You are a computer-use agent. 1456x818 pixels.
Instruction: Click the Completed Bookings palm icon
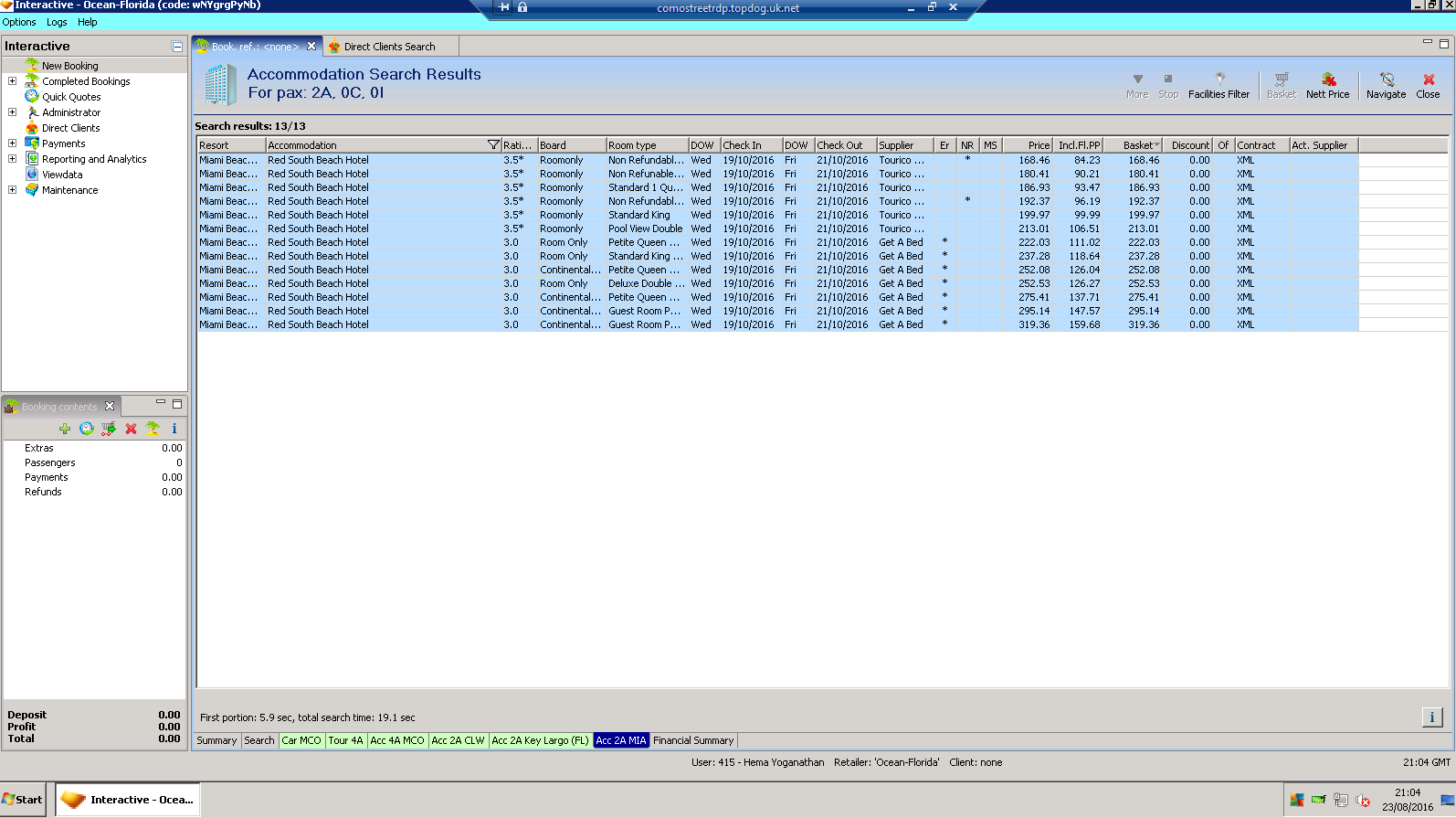(32, 80)
